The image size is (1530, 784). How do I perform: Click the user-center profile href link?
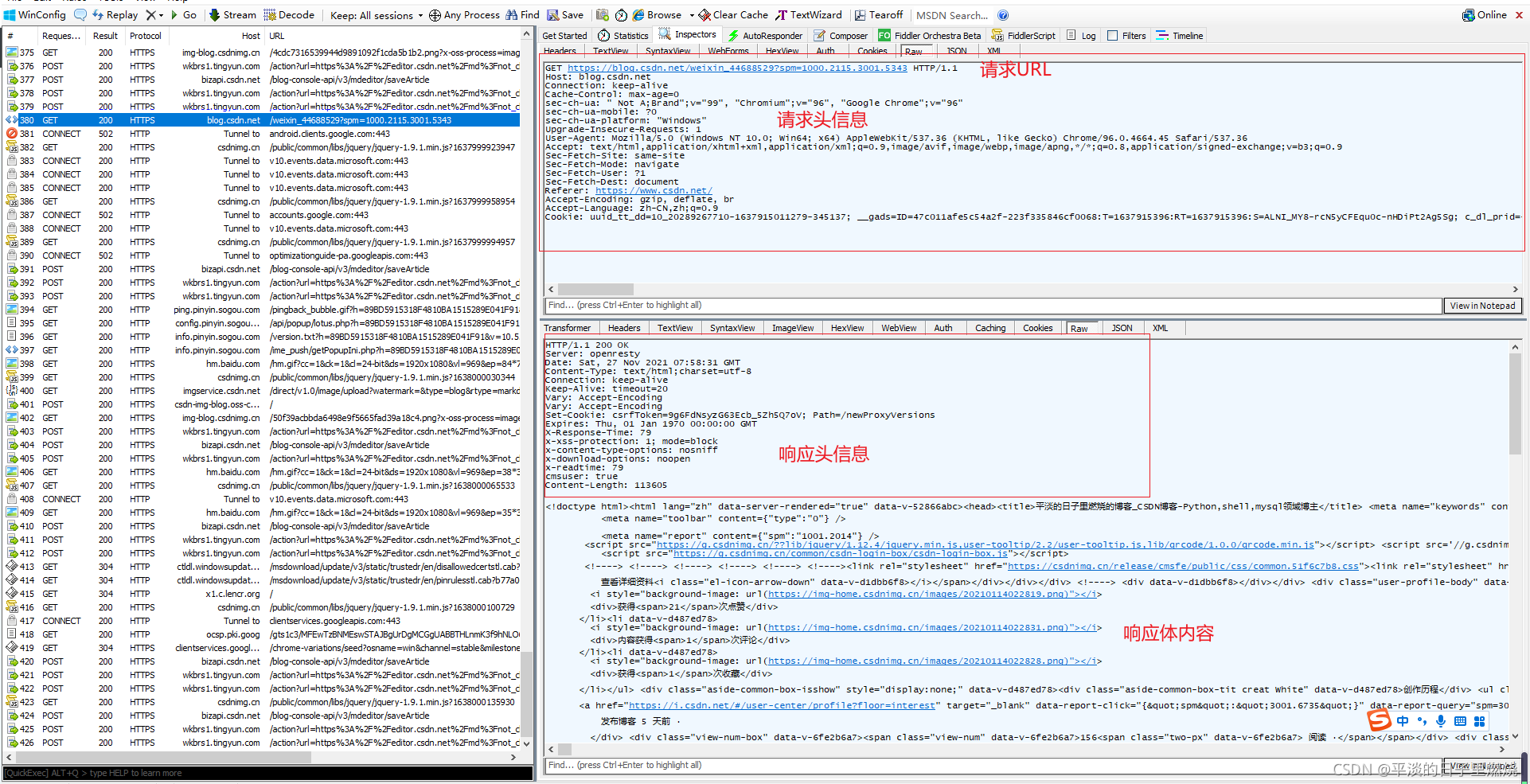(x=782, y=705)
